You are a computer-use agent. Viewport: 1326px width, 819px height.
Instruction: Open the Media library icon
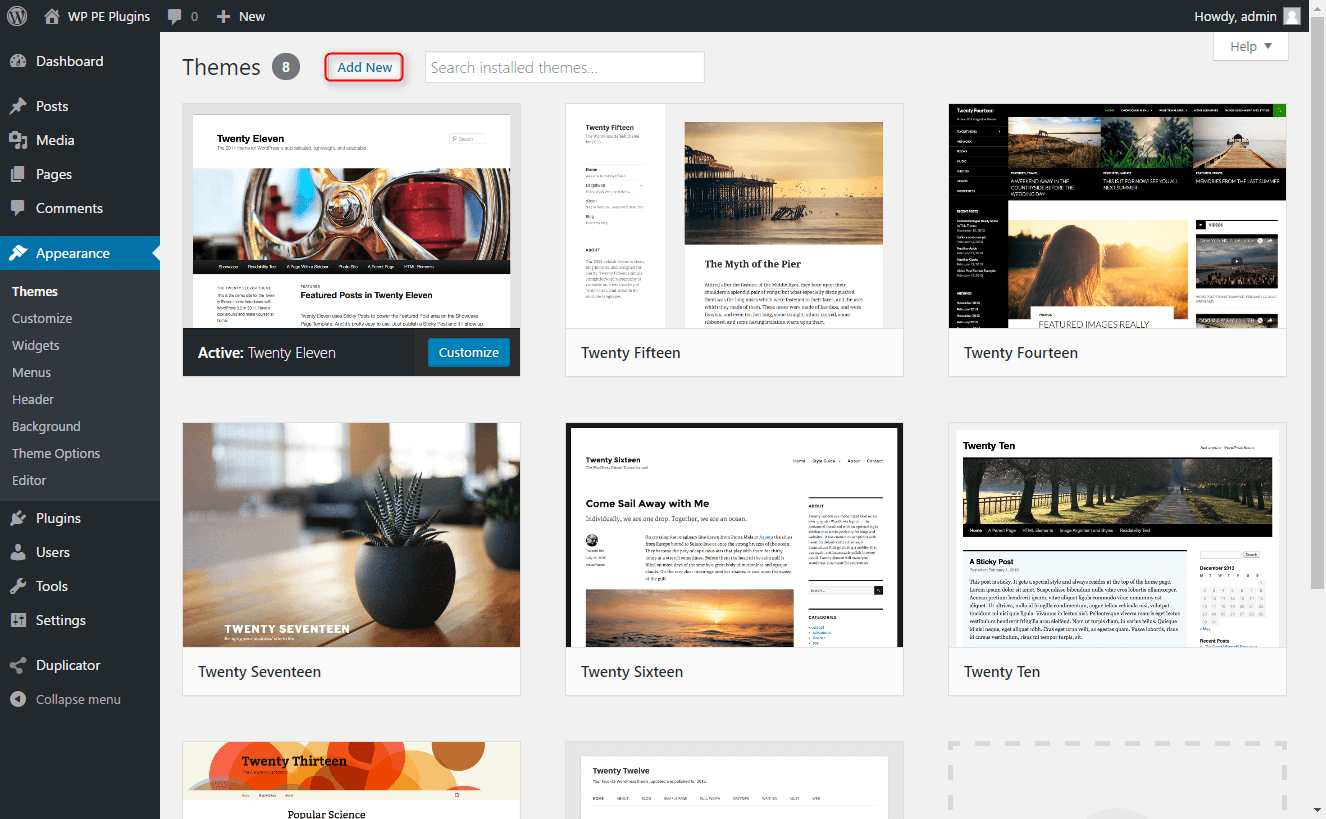[x=18, y=140]
